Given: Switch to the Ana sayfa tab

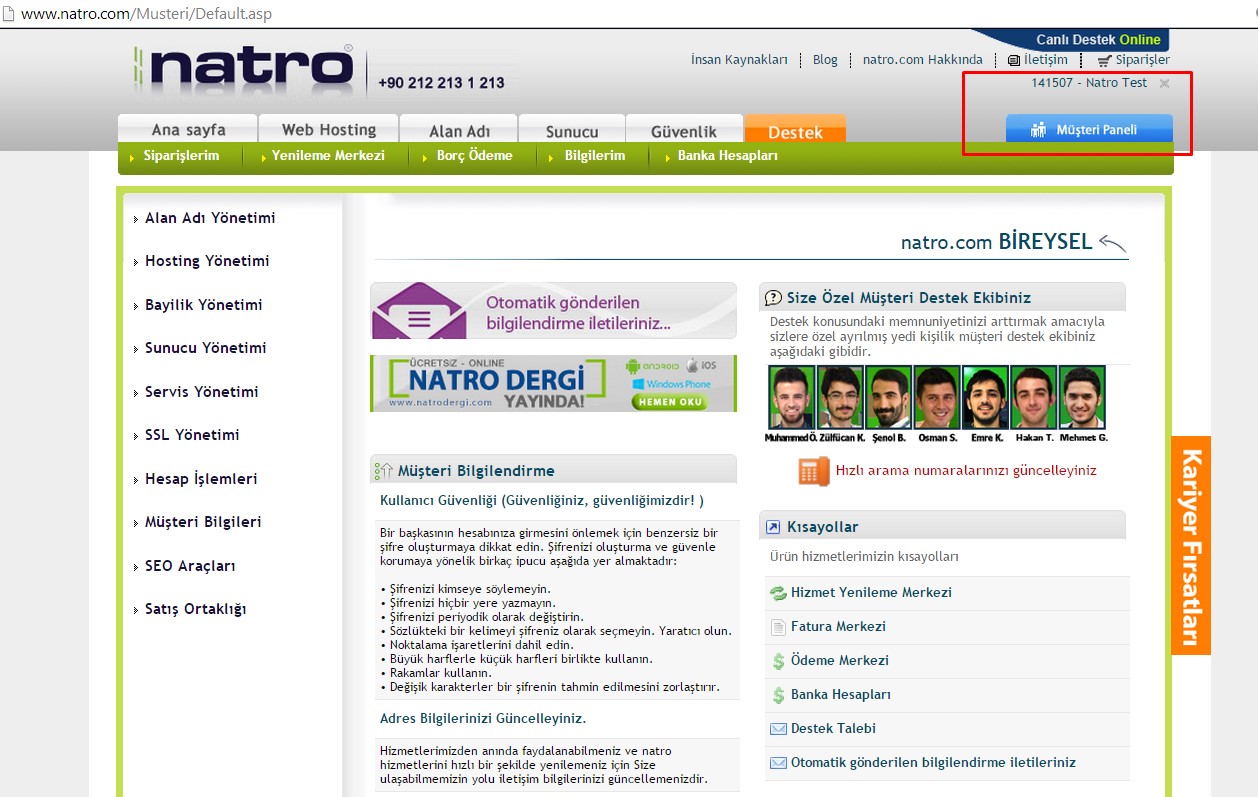Looking at the screenshot, I should tap(188, 130).
